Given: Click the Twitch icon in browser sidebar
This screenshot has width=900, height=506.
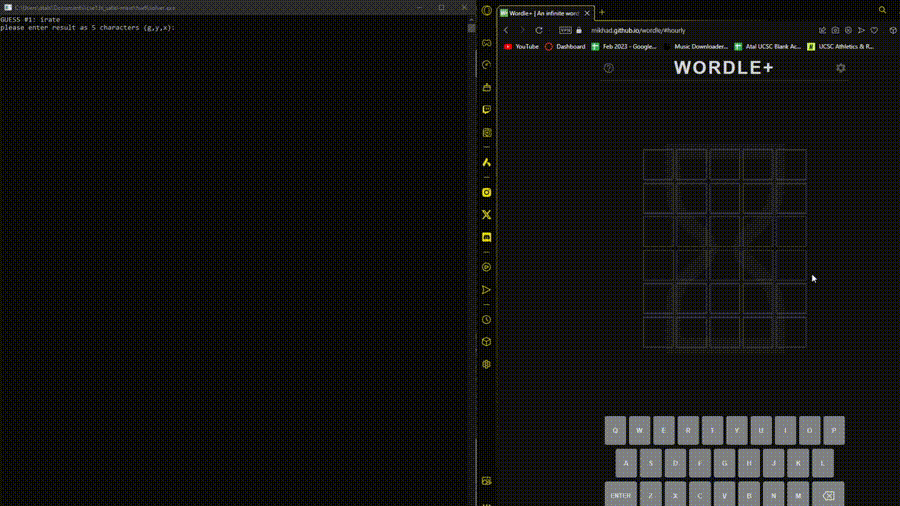Looking at the screenshot, I should point(487,109).
